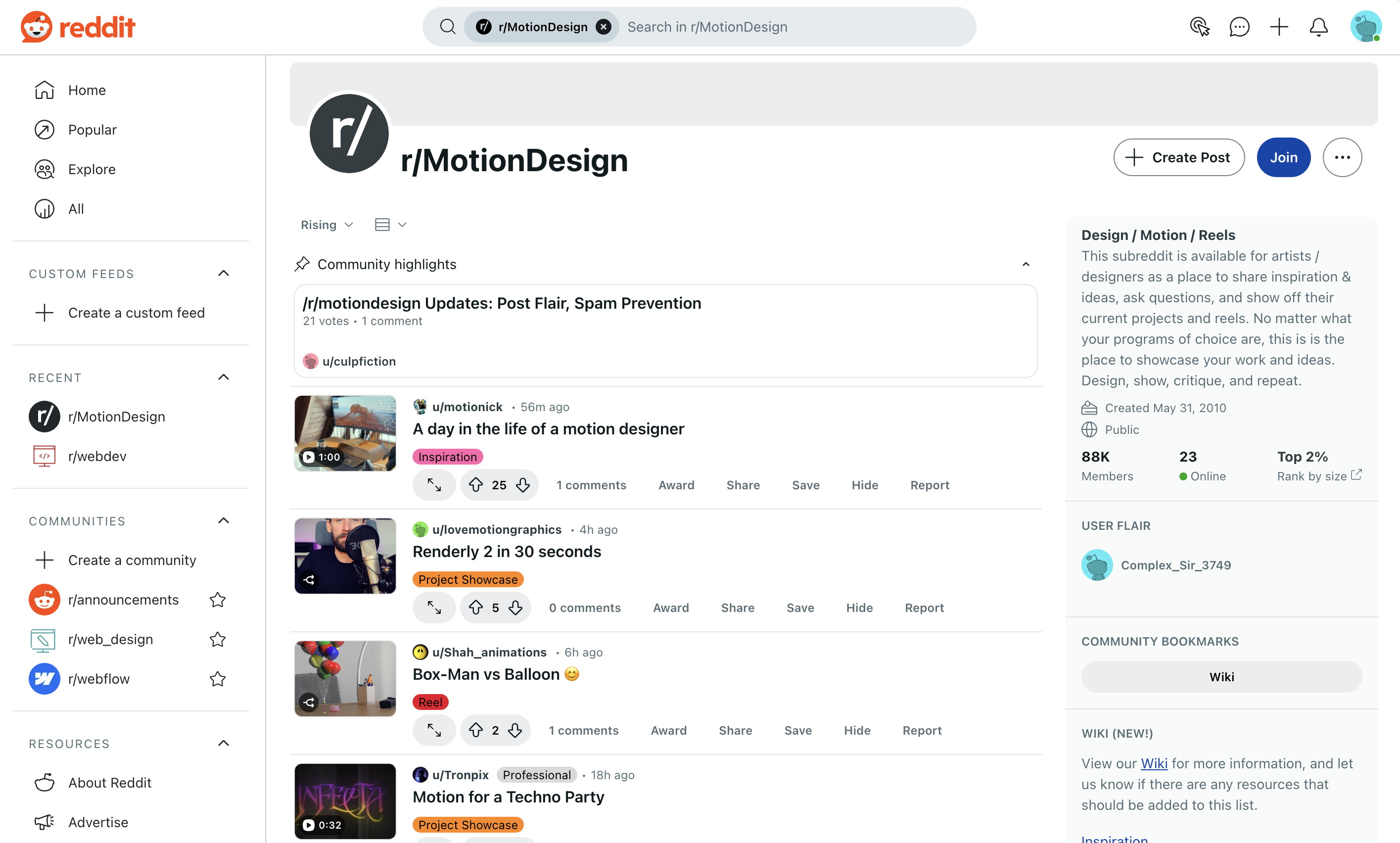Open Complex_Sir_3749 user flair
The width and height of the screenshot is (1400, 843).
point(1156,564)
